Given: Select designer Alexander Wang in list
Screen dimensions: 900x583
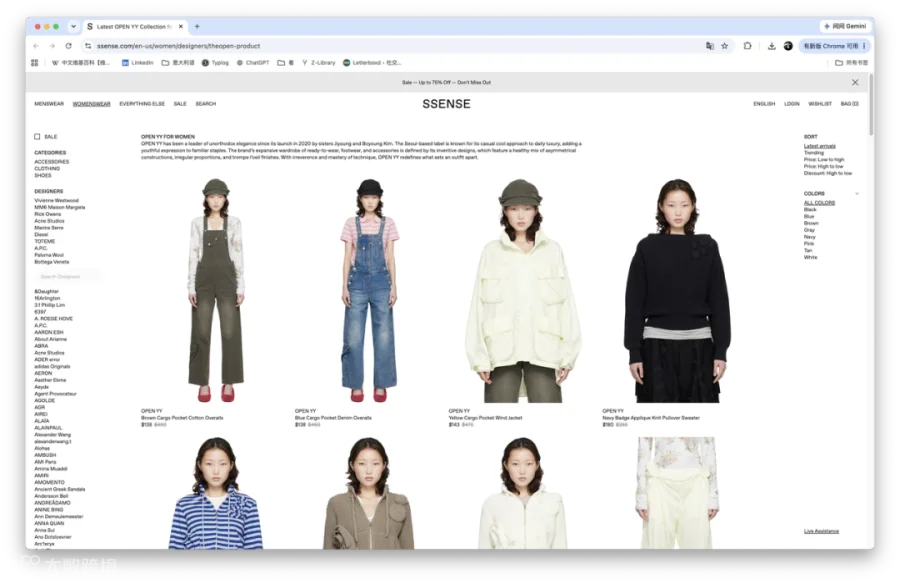Looking at the screenshot, I should 52,435.
